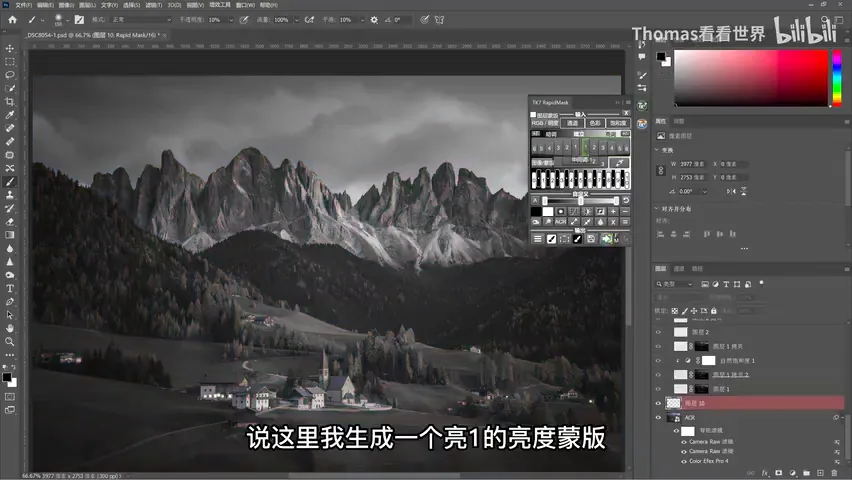Click the 色彩 button in RapidMask

point(595,123)
